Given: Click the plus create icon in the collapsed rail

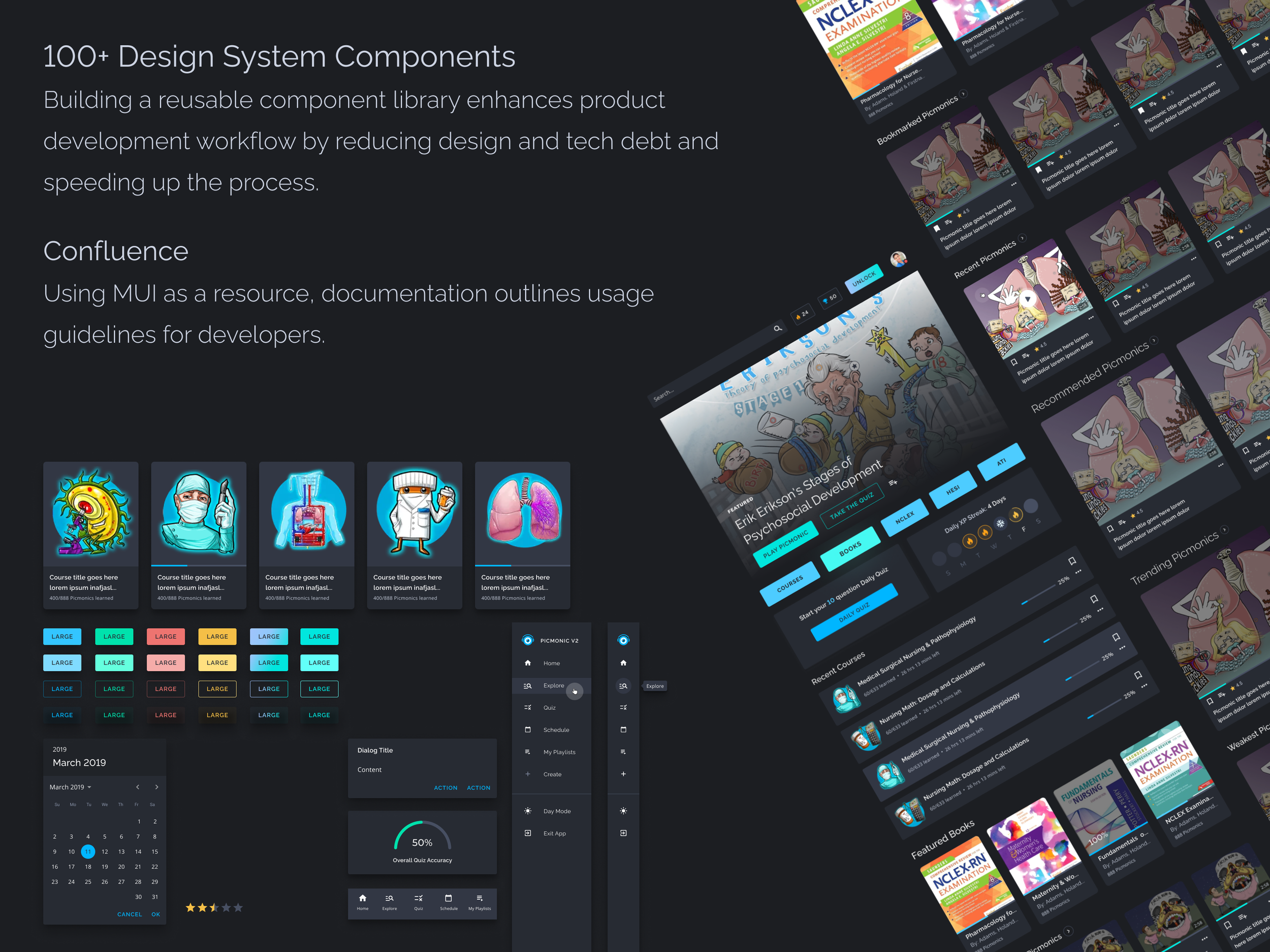Looking at the screenshot, I should [x=623, y=774].
